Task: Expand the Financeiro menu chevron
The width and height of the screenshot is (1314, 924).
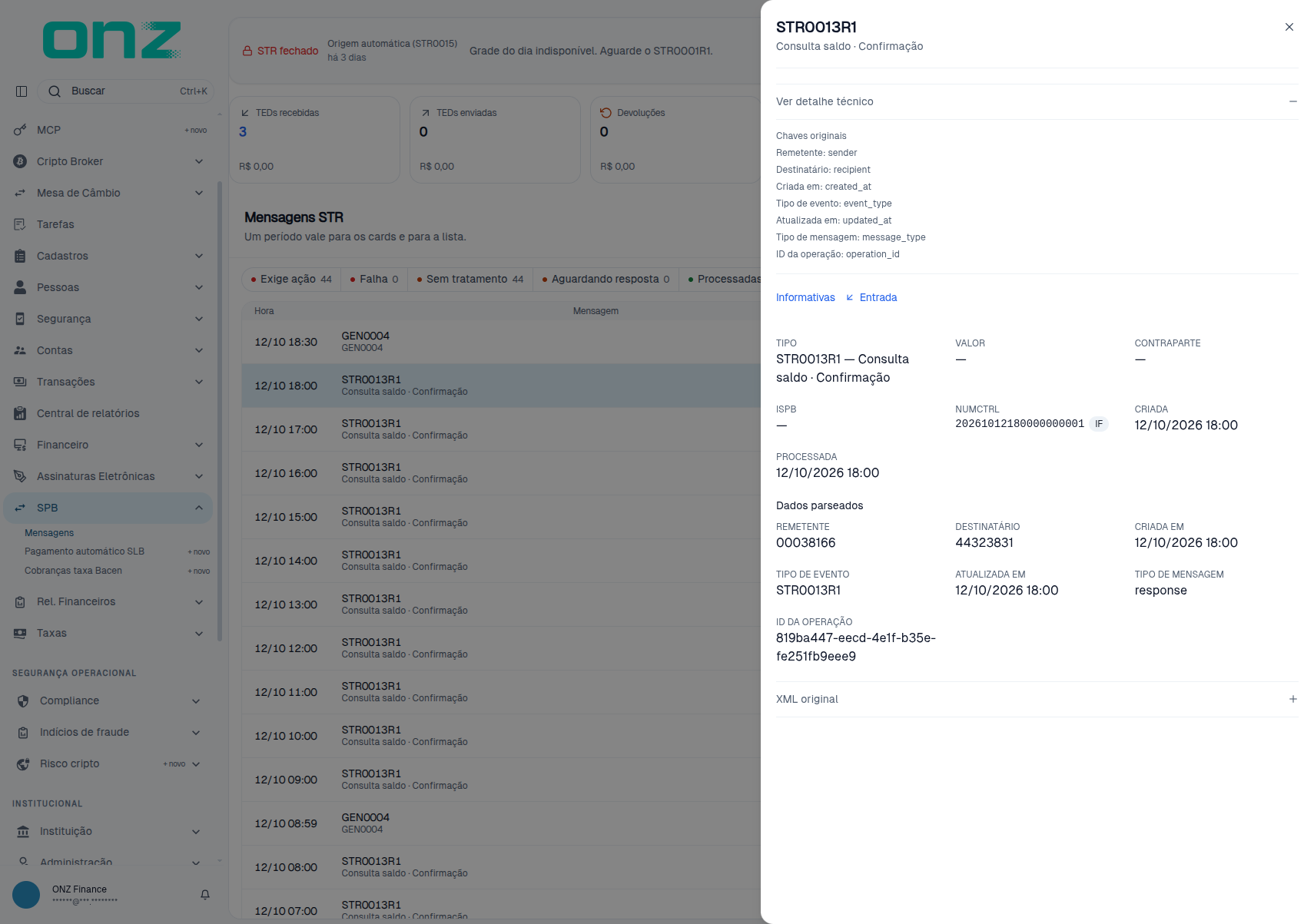Action: (x=199, y=445)
